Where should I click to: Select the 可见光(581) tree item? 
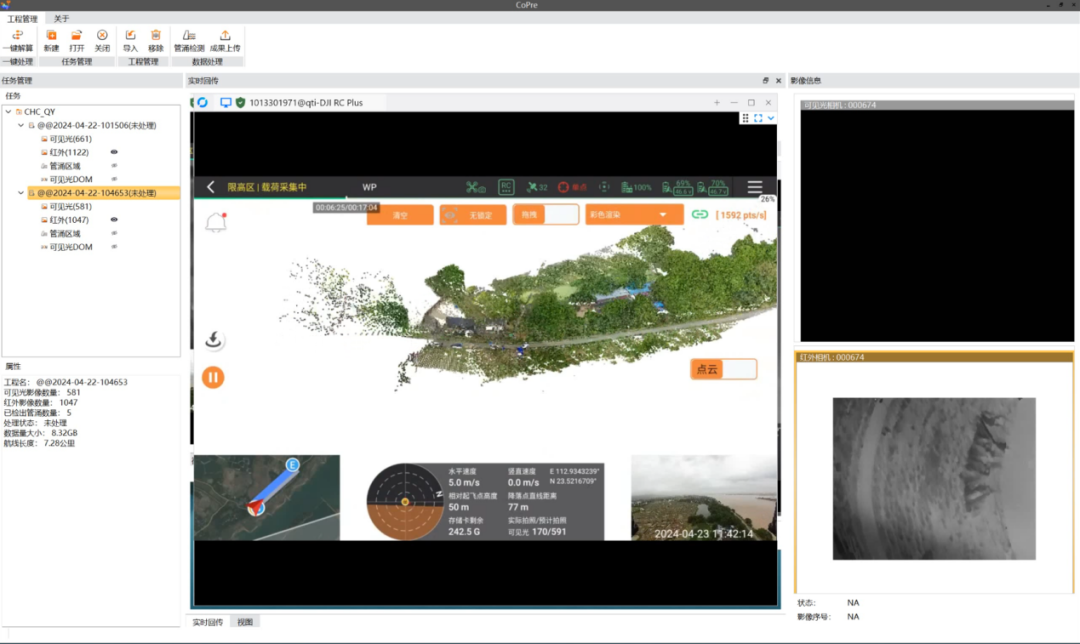tap(70, 206)
